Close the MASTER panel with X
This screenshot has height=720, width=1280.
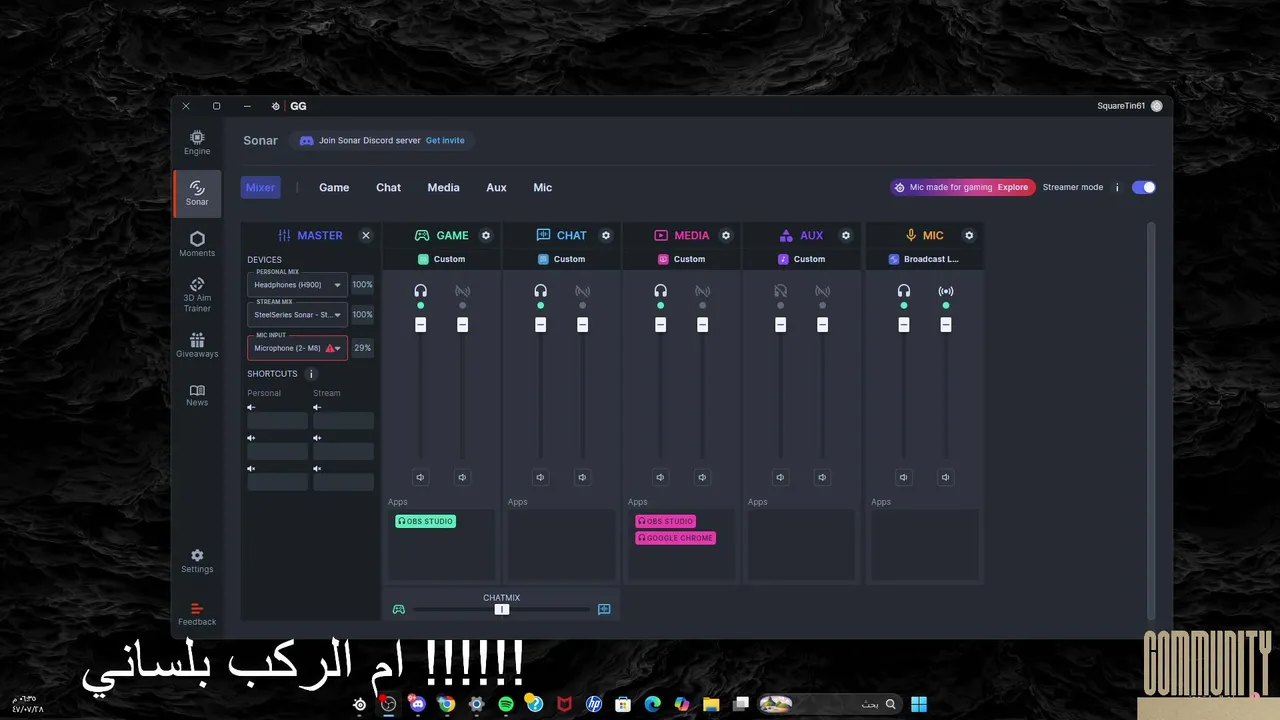click(x=366, y=236)
